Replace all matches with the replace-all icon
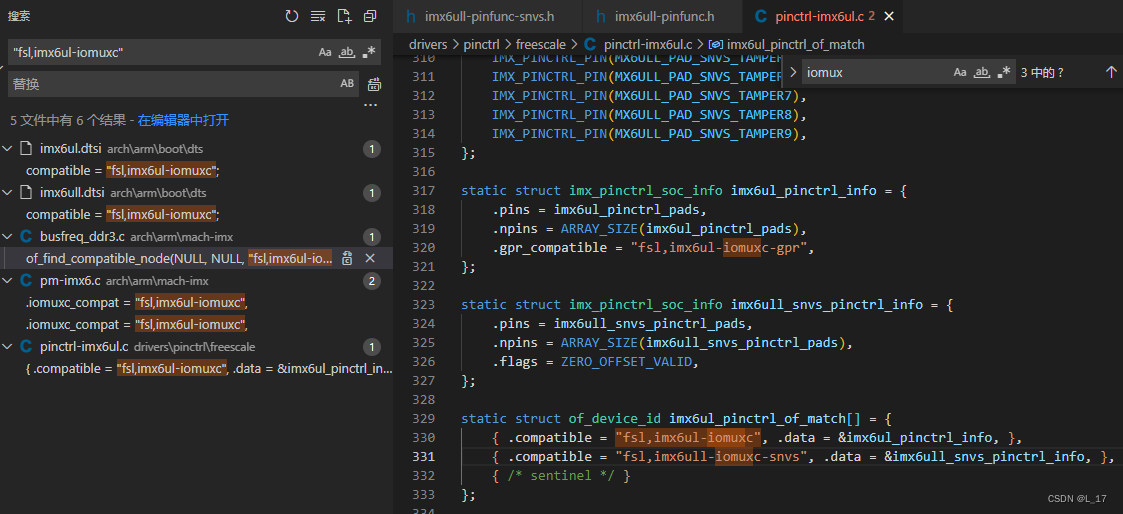Viewport: 1123px width, 514px height. click(x=373, y=84)
